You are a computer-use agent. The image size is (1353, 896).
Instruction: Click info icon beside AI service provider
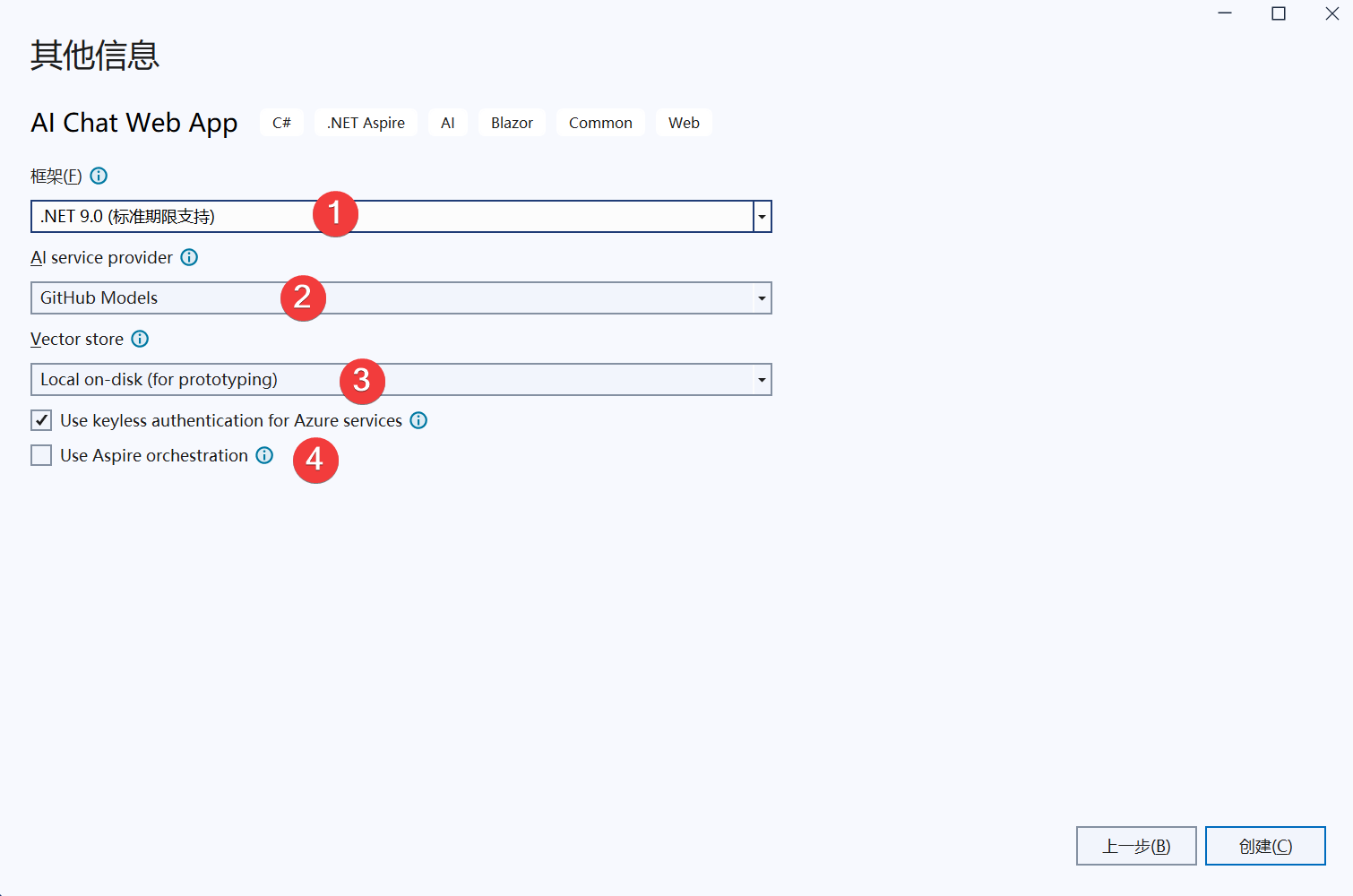point(189,257)
